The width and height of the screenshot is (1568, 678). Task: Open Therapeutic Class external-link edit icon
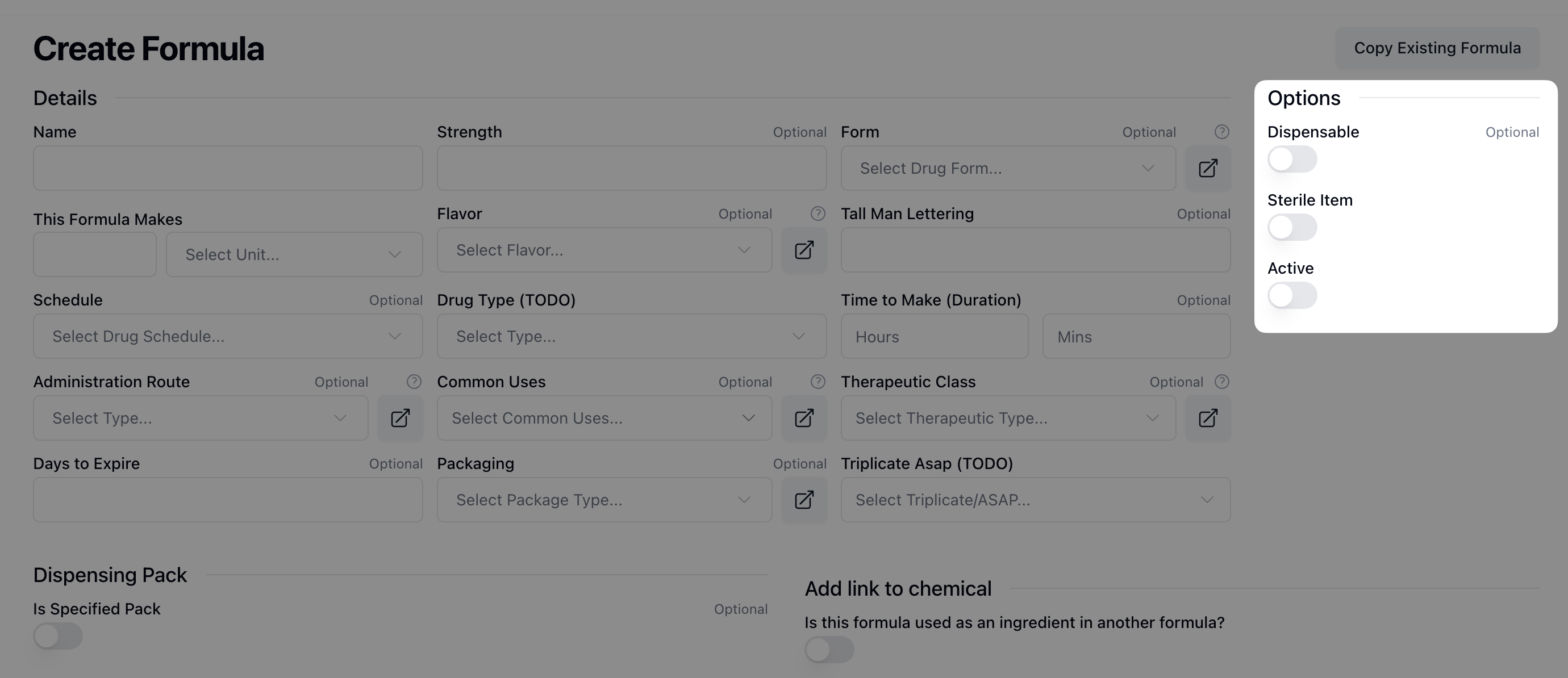pos(1208,418)
